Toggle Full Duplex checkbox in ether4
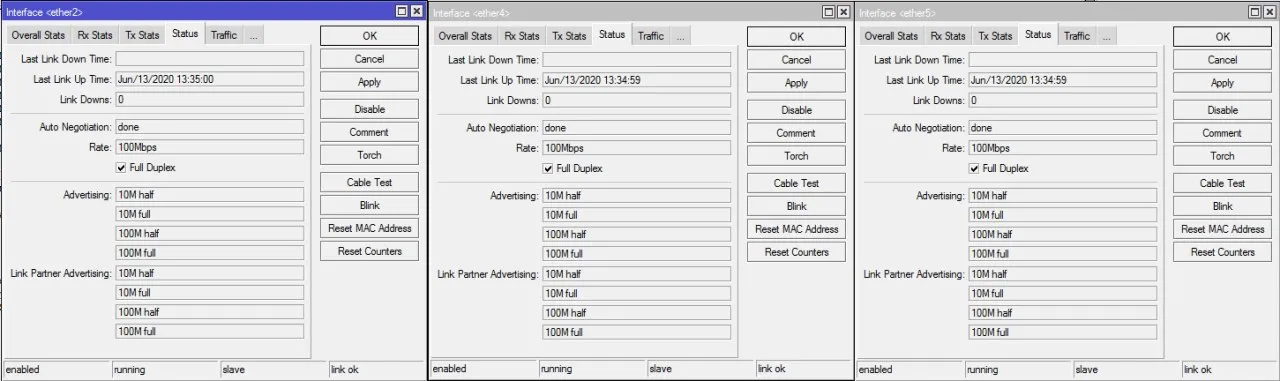 [548, 169]
